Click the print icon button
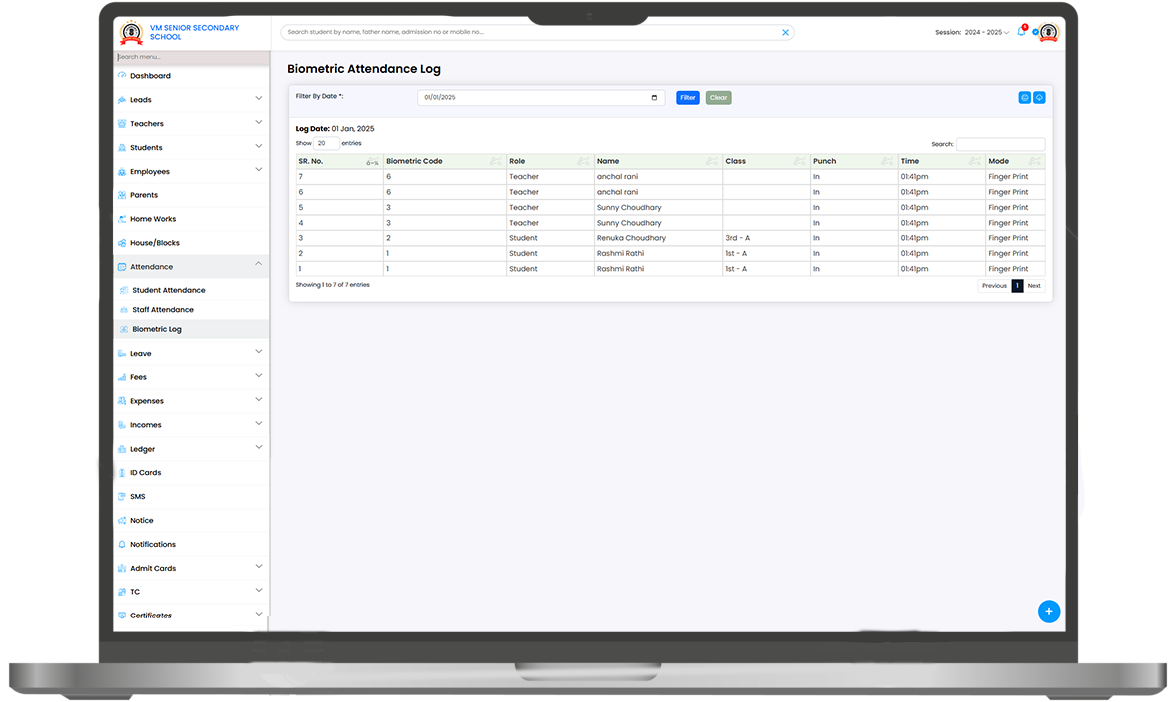Screen dimensions: 1175x702 (1024, 97)
